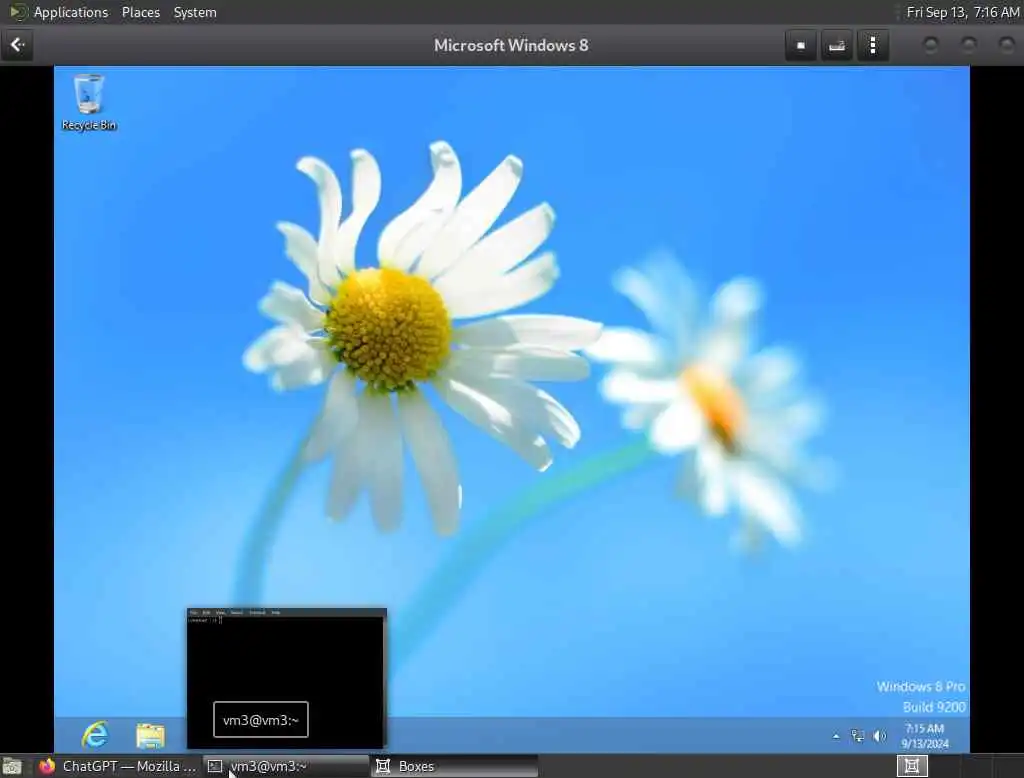Click the middle Boxes window control circle
This screenshot has height=778, width=1024.
(968, 45)
